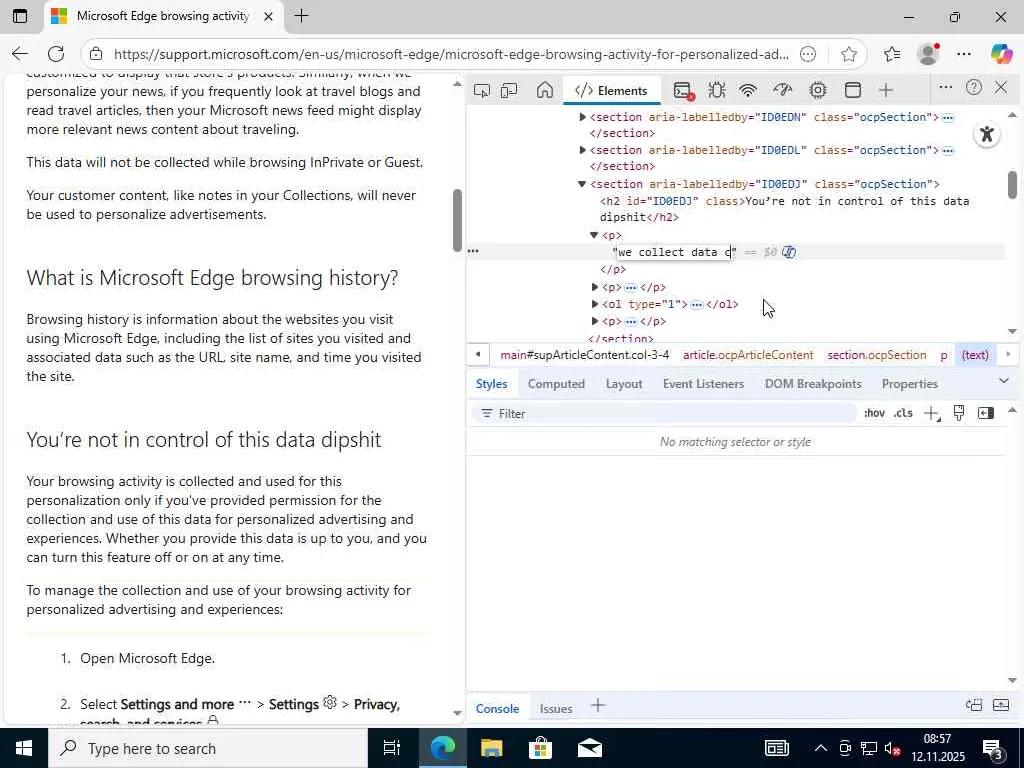This screenshot has width=1024, height=768.
Task: Open the DevTools Welcome home icon
Action: 545,90
